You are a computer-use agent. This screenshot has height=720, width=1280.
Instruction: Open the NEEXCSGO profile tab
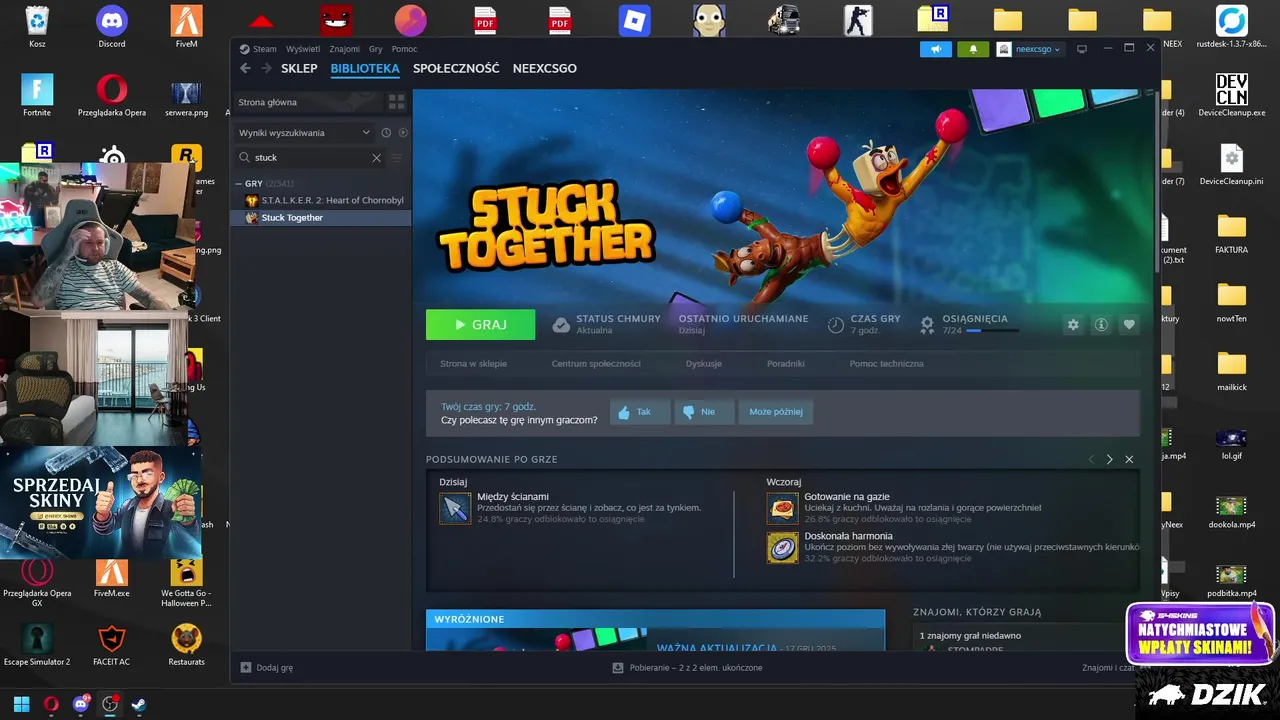pos(545,68)
